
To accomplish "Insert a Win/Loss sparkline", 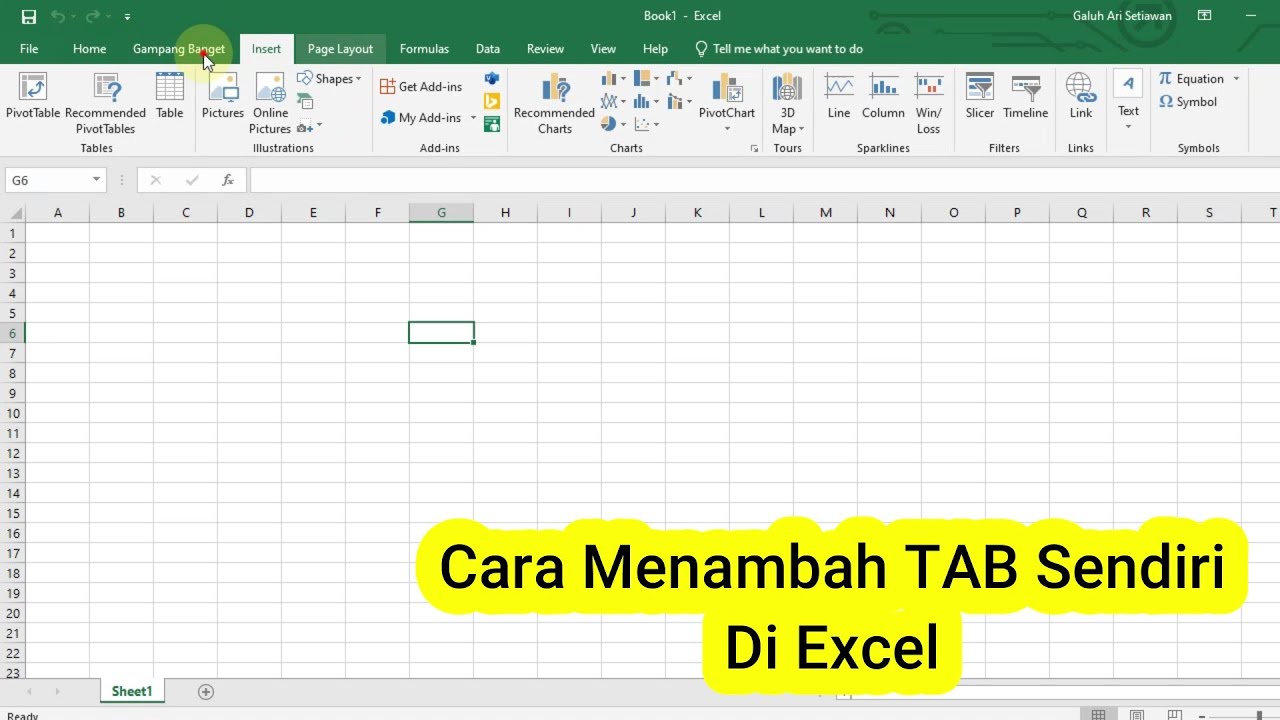I will point(929,103).
